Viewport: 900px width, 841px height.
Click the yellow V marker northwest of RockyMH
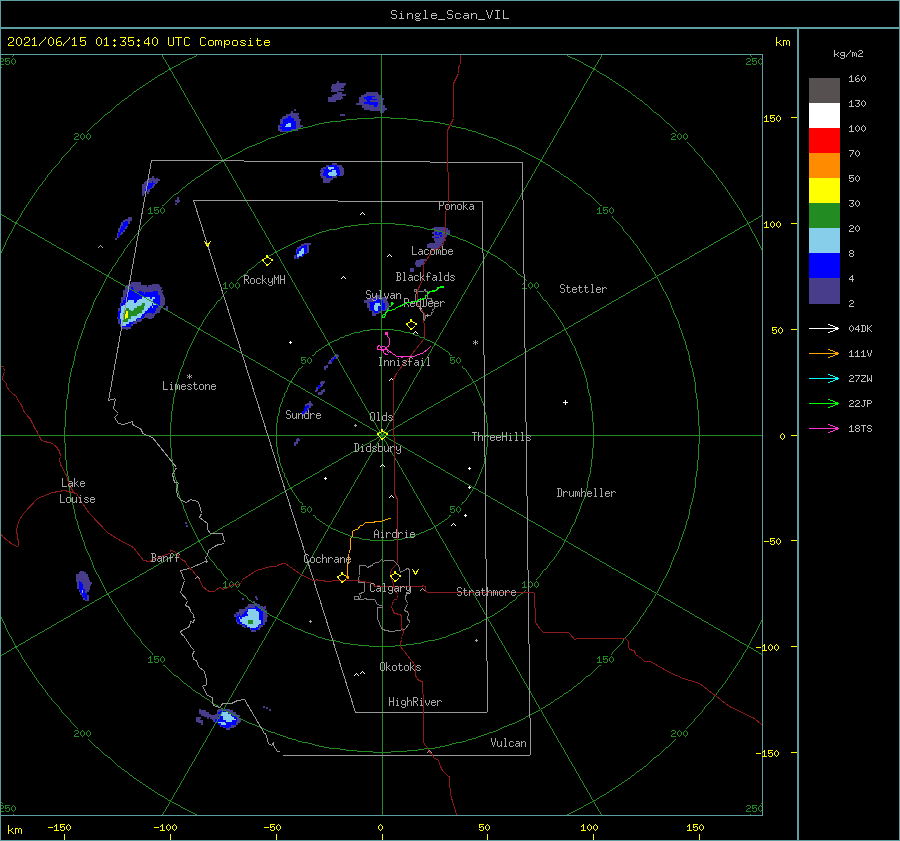point(208,244)
